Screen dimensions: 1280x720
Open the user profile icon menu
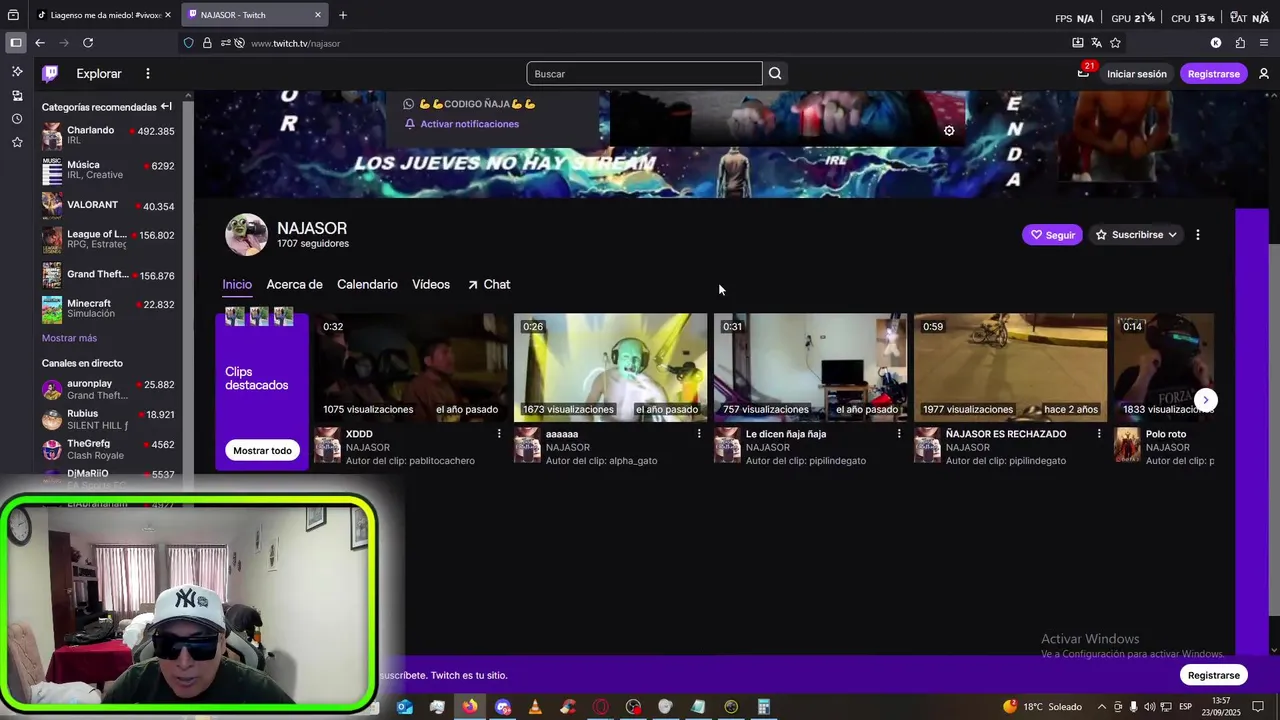coord(1264,73)
